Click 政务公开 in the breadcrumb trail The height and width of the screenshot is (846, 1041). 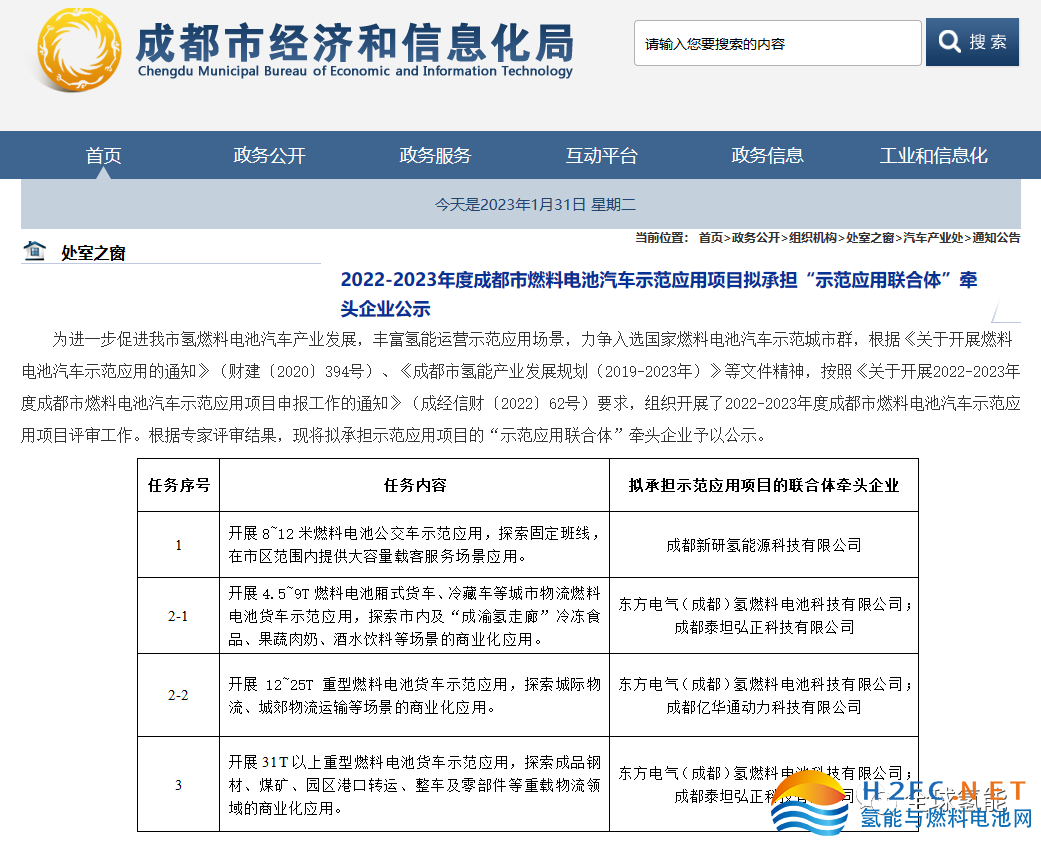[x=756, y=238]
